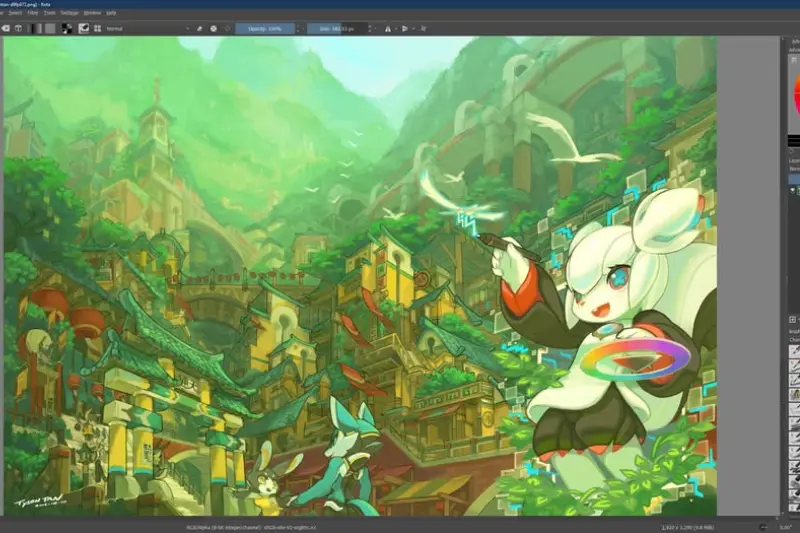The image size is (800, 533).
Task: Open the fill patterns swatch in toolbar
Action: [x=50, y=29]
